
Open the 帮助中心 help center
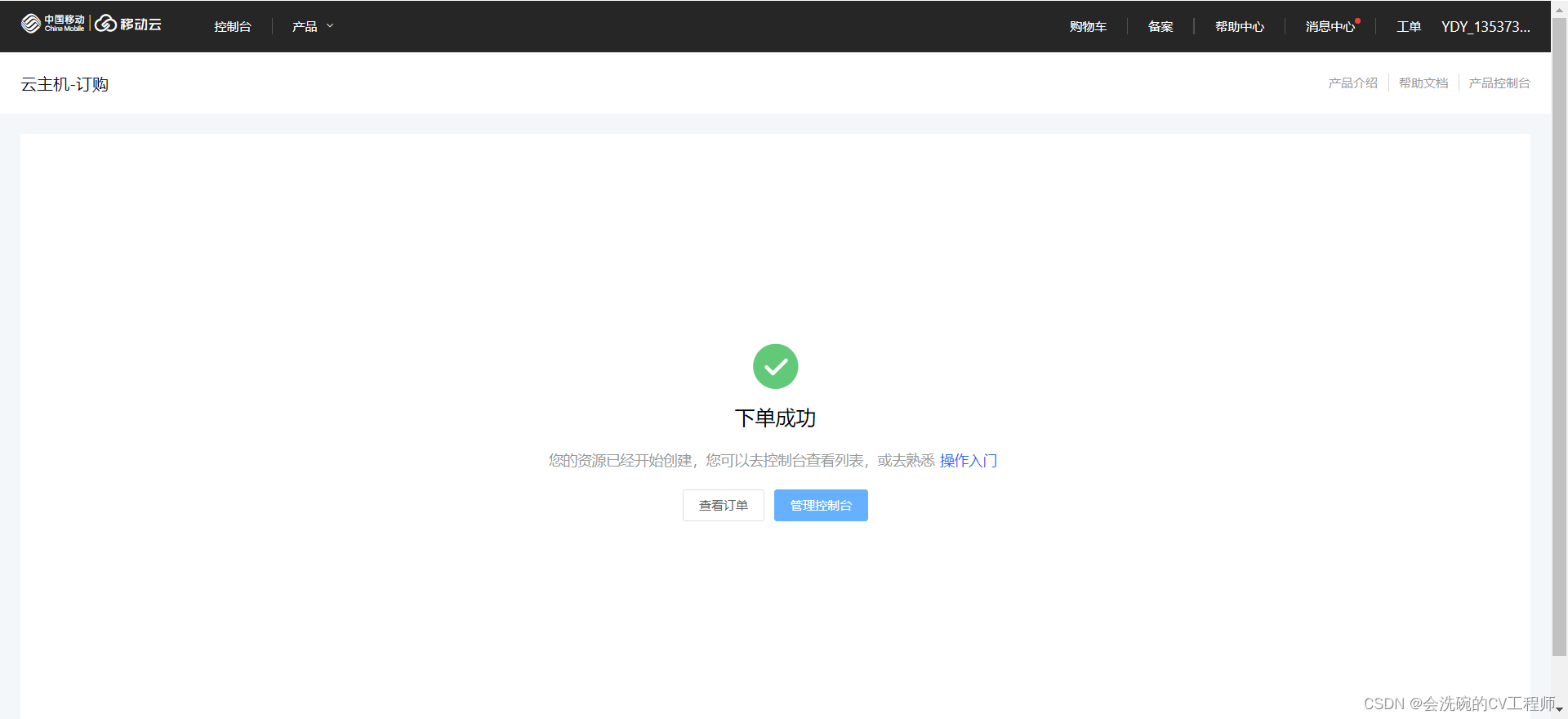tap(1240, 26)
